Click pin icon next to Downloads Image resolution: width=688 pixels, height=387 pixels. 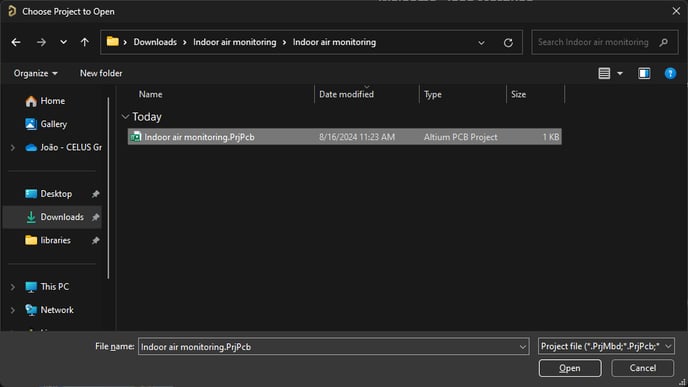click(x=95, y=217)
